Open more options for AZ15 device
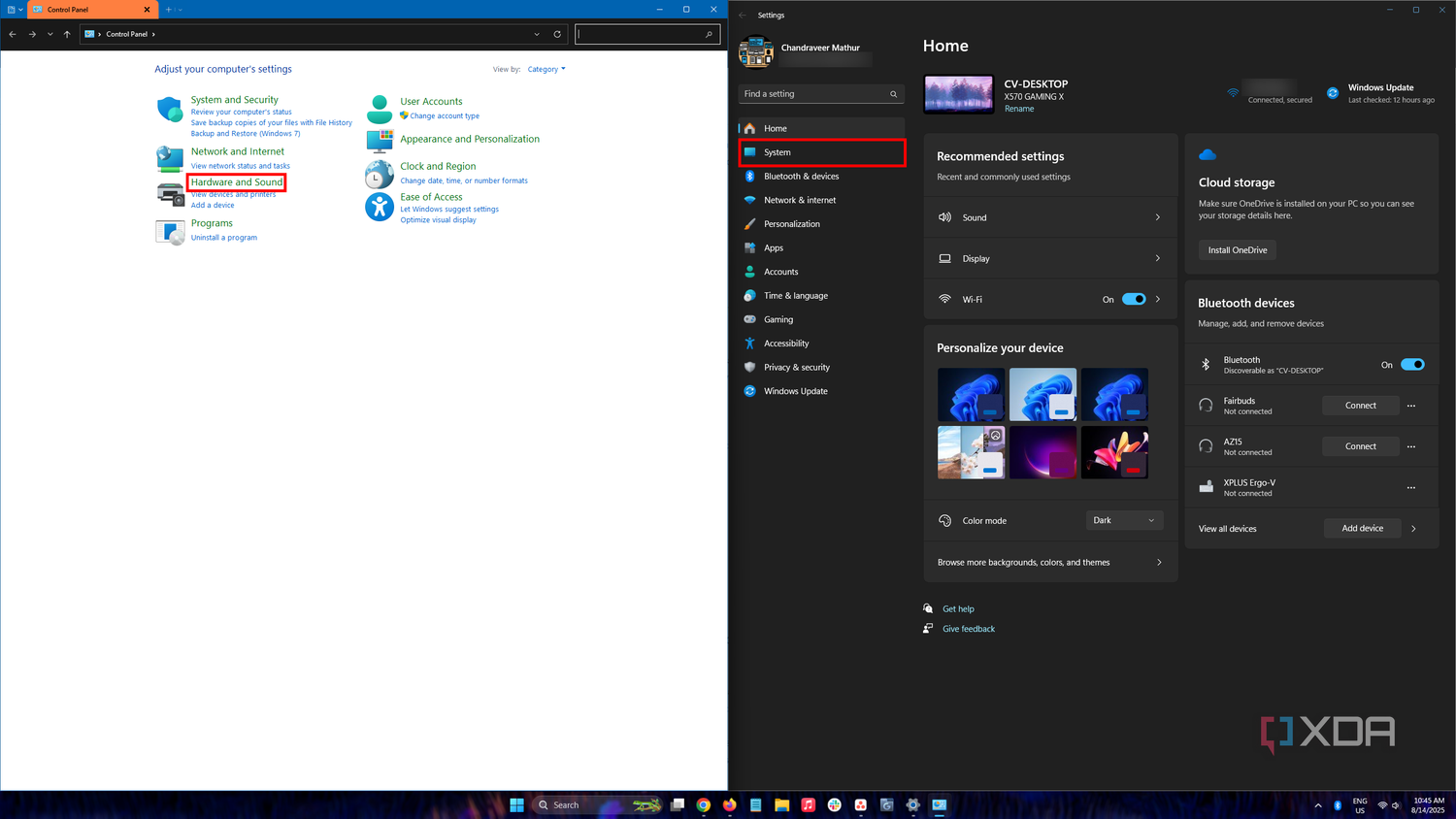 coord(1411,446)
